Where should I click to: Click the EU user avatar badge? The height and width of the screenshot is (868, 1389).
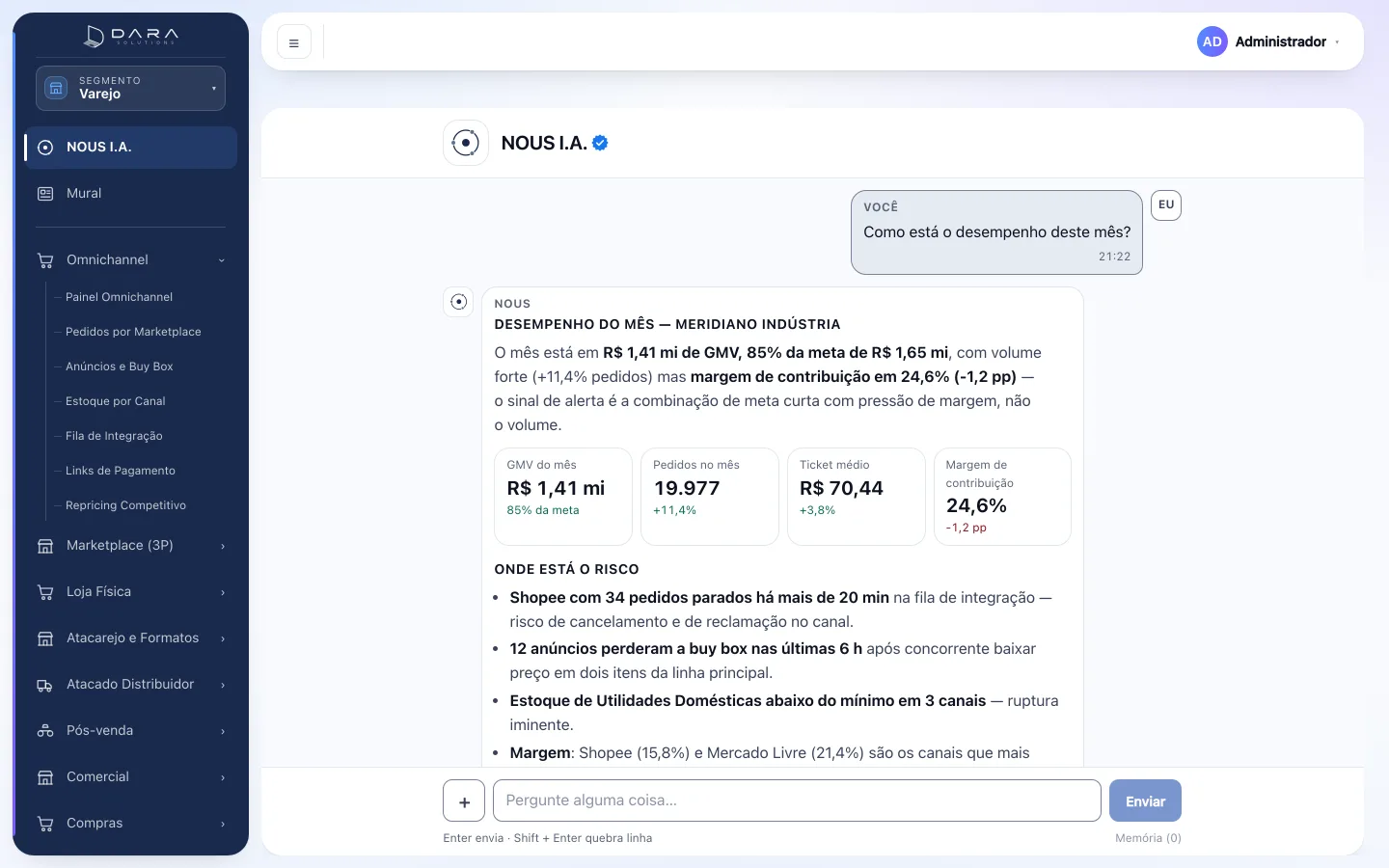coord(1166,205)
